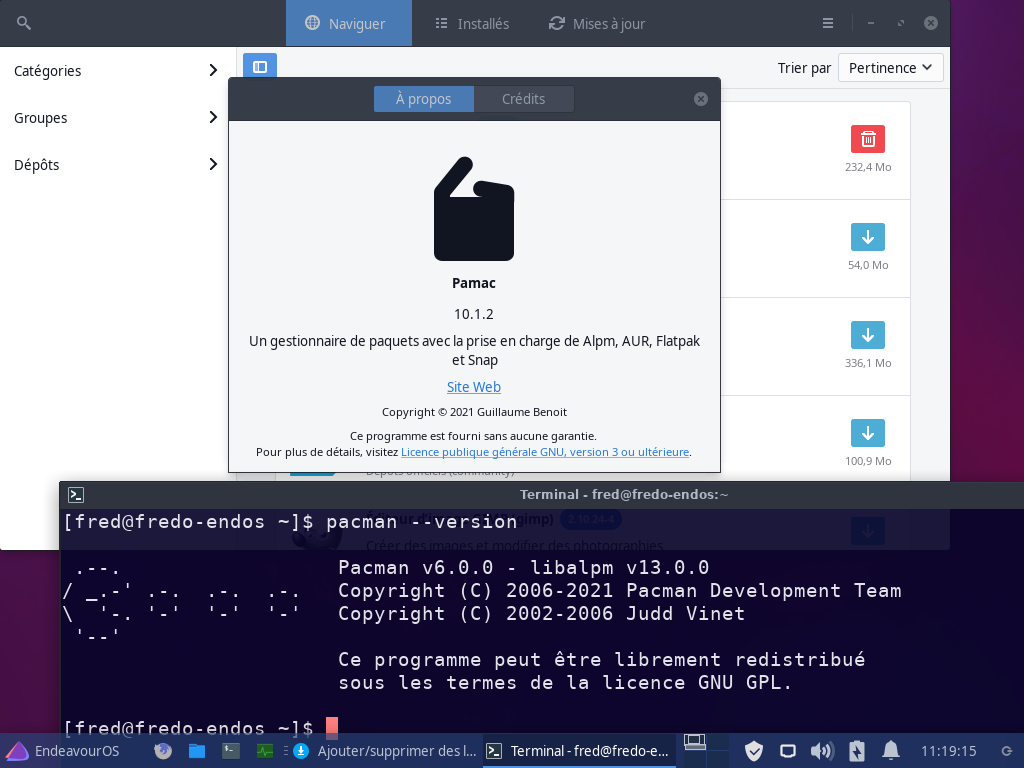The image size is (1024, 768).
Task: Open the EndeavourOS applications menu
Action: [x=16, y=750]
